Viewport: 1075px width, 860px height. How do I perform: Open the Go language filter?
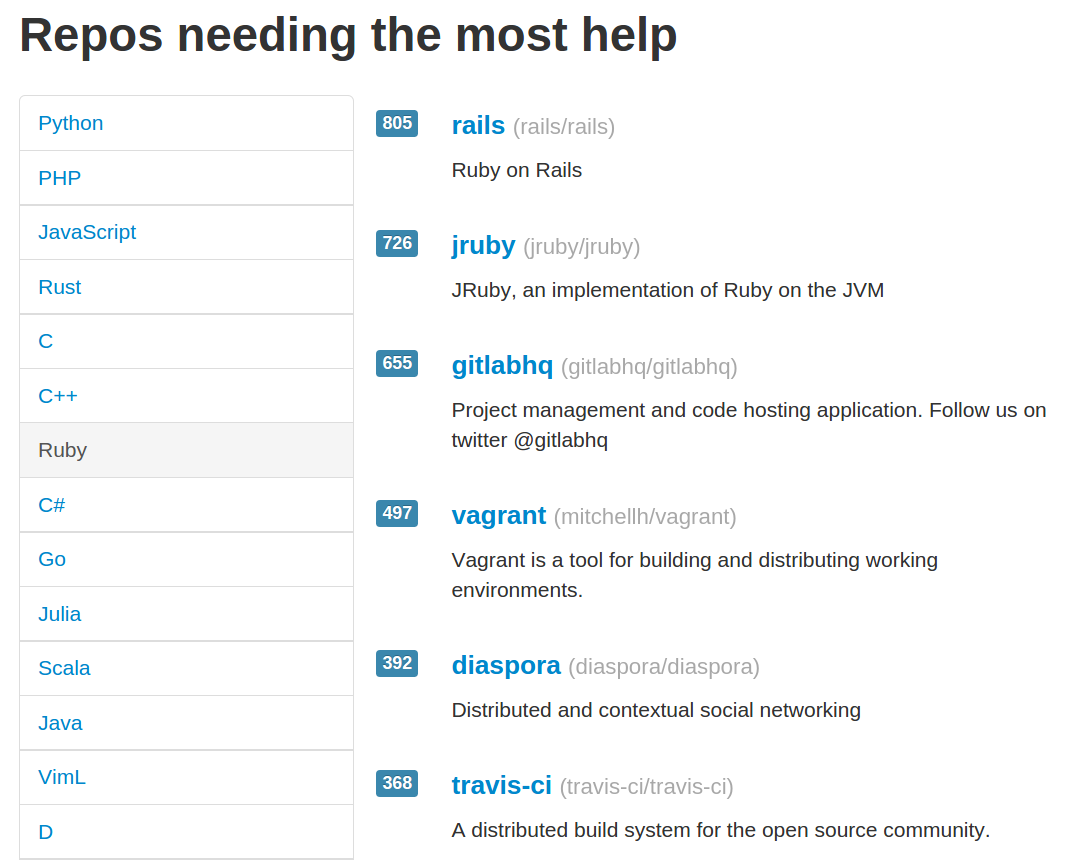pos(186,560)
